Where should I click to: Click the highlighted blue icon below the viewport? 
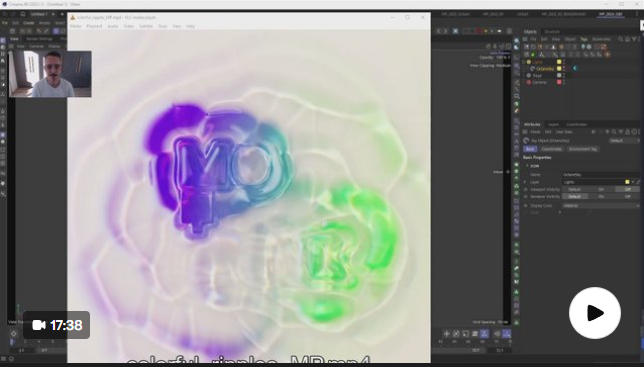click(x=484, y=334)
